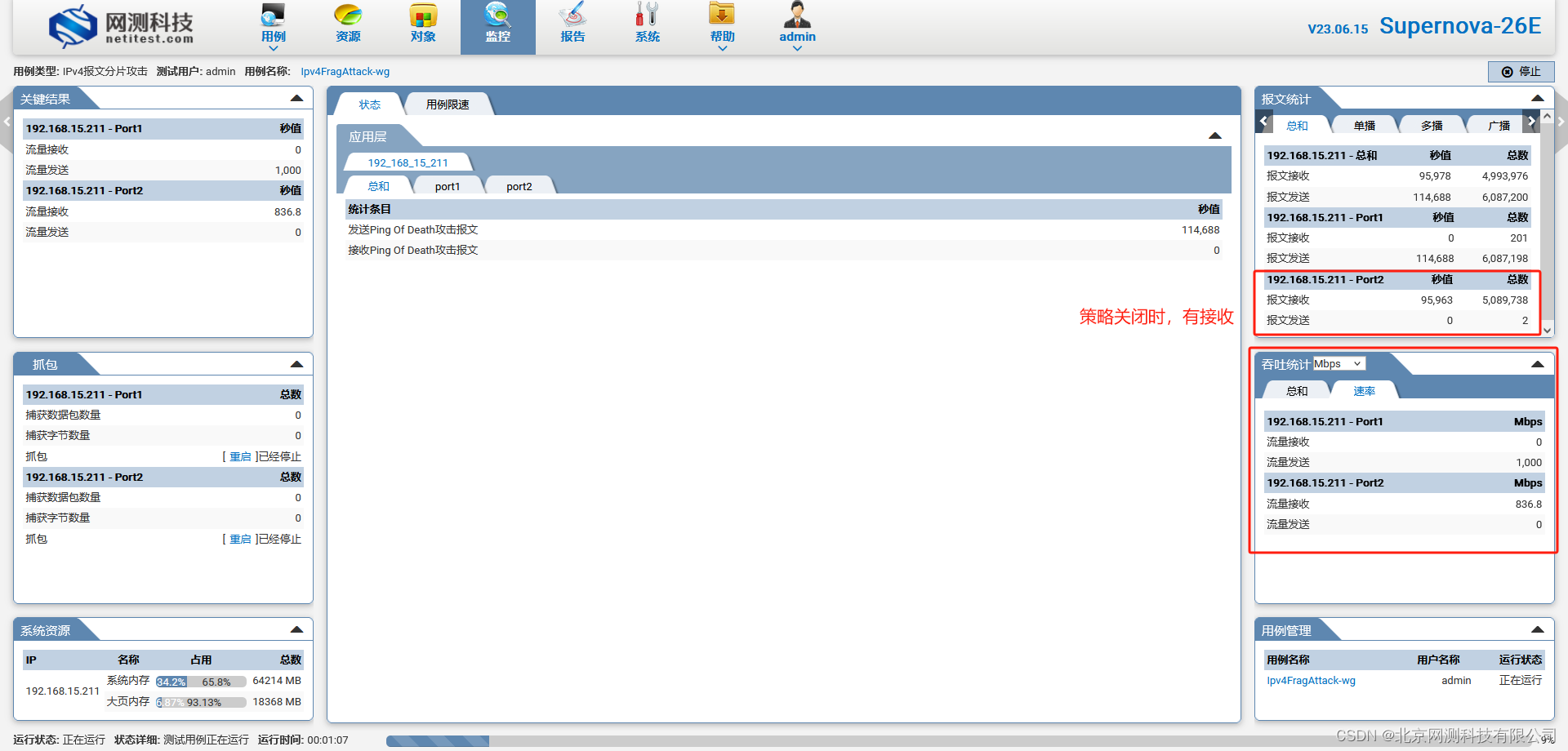Click the 系统内存 usage bar
This screenshot has width=1568, height=751.
pos(201,682)
